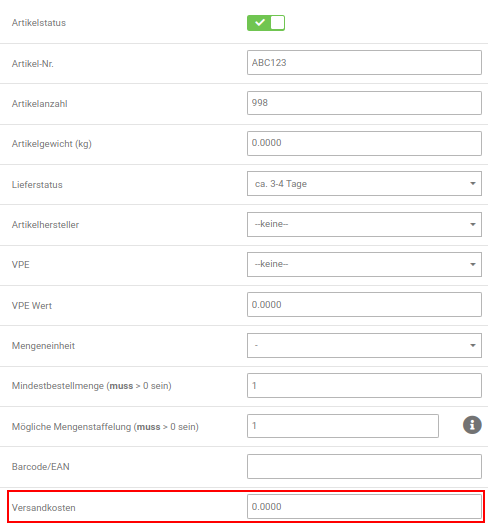Open the Lieferstatus dropdown

(364, 183)
